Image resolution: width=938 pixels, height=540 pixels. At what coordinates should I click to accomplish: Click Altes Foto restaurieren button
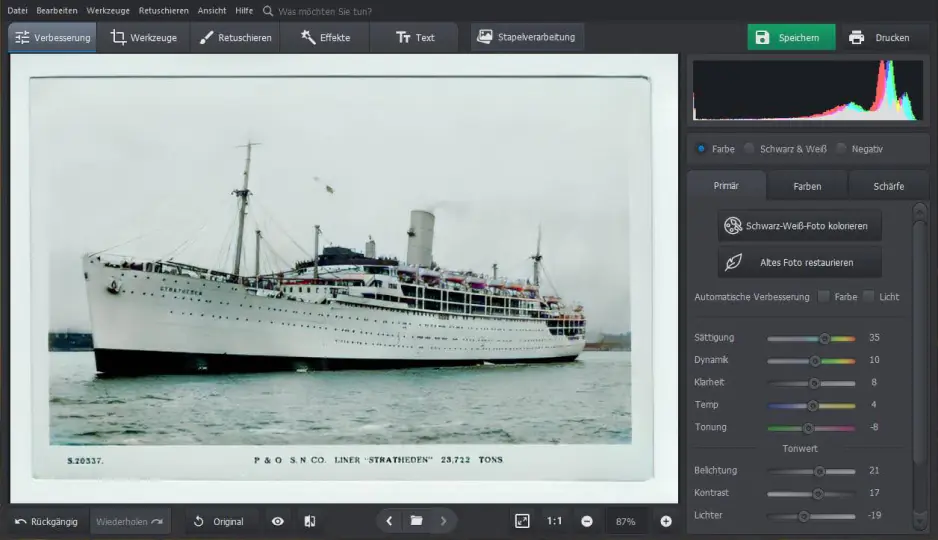(x=799, y=263)
